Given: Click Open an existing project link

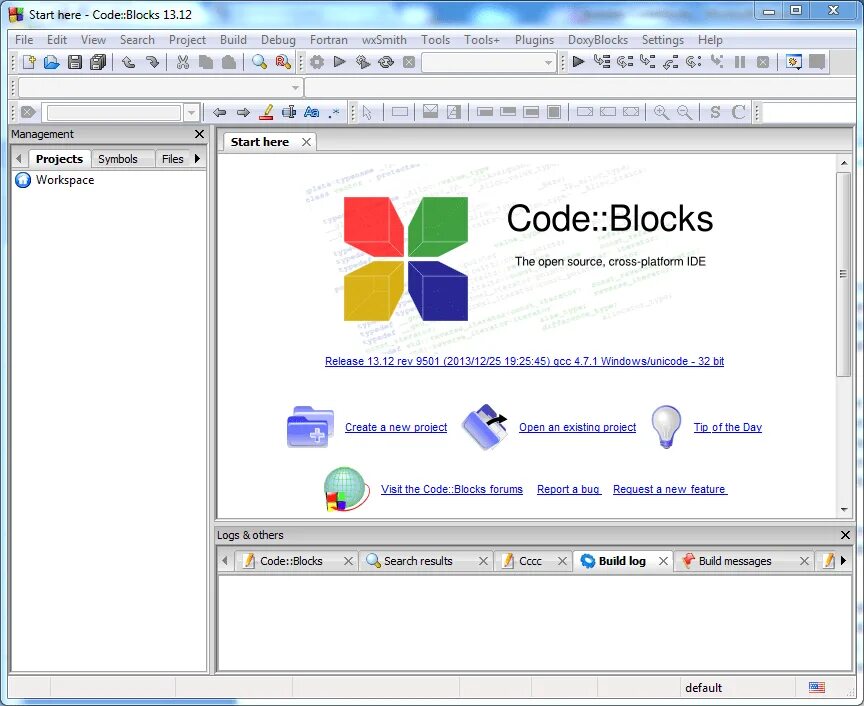Looking at the screenshot, I should (577, 427).
